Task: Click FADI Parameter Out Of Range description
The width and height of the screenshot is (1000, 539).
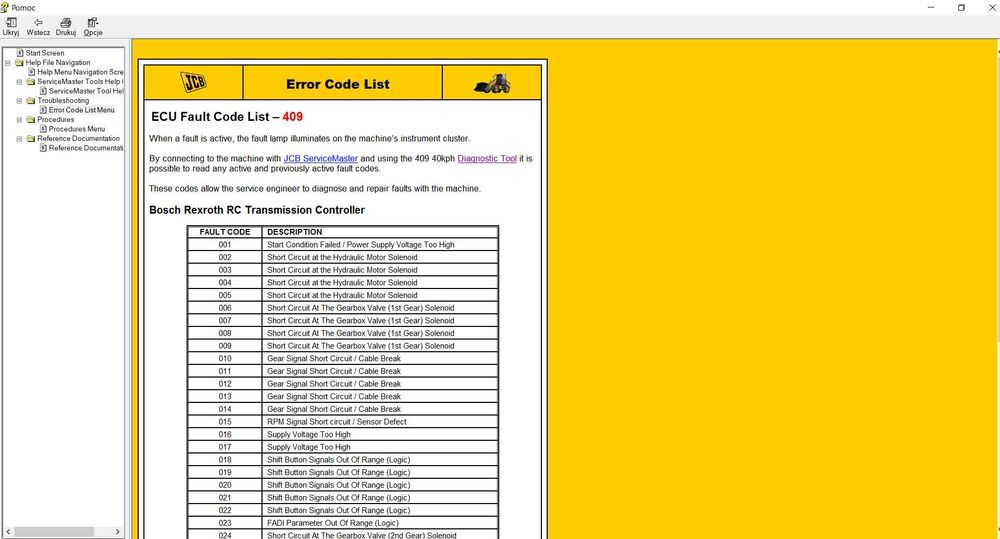Action: click(380, 523)
